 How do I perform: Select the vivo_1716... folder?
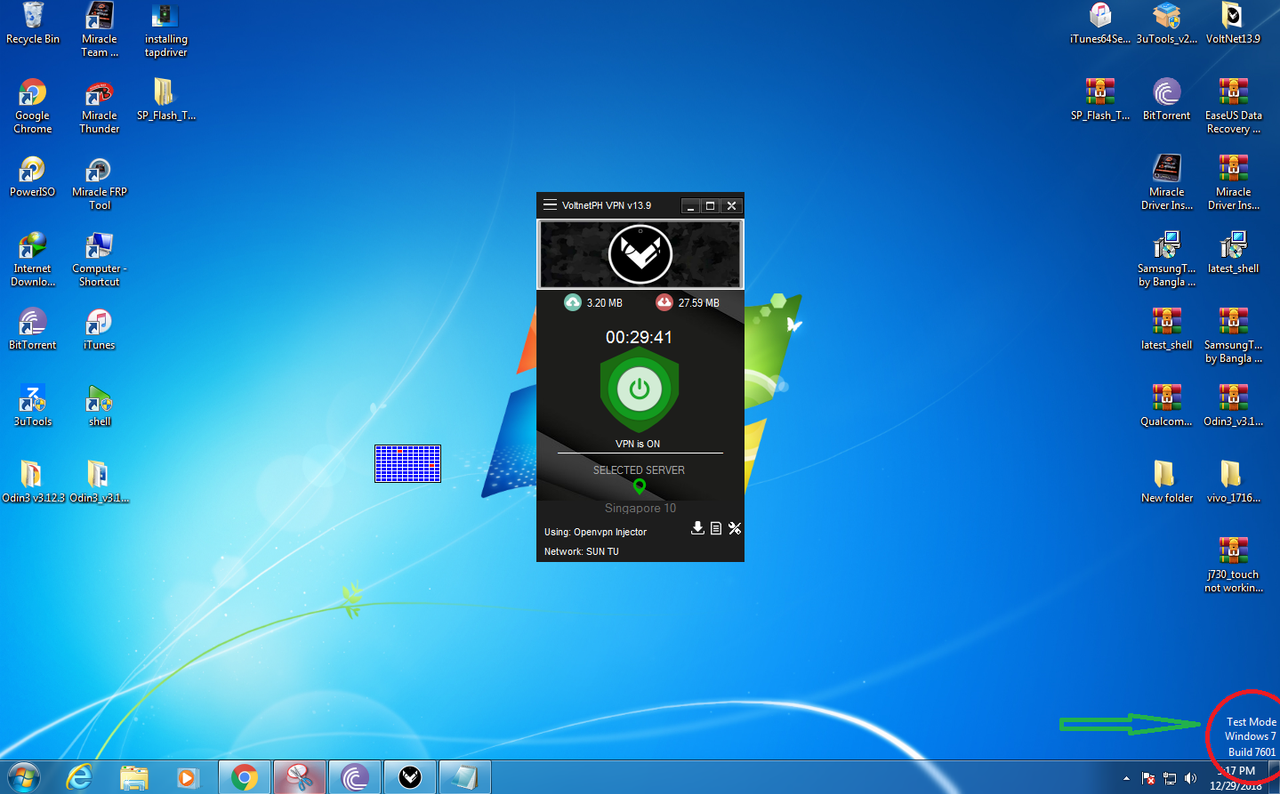[1233, 483]
